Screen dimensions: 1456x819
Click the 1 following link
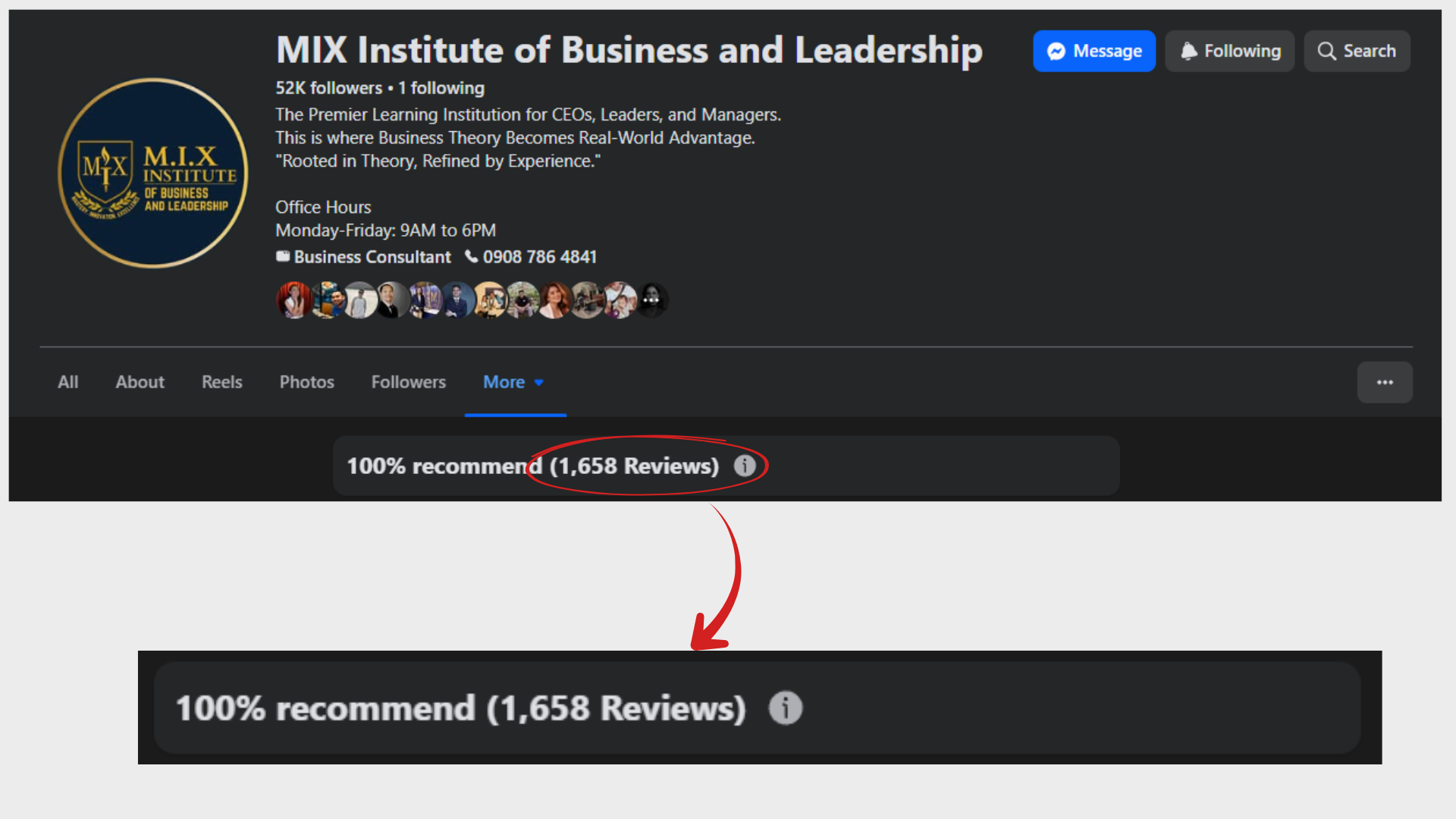441,88
